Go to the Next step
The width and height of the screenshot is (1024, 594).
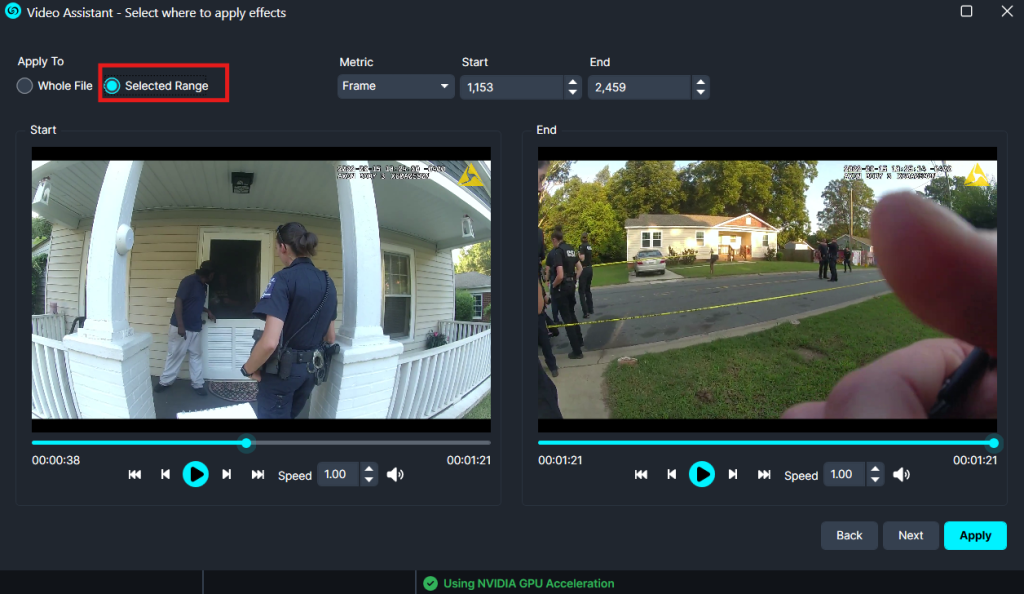tap(910, 535)
